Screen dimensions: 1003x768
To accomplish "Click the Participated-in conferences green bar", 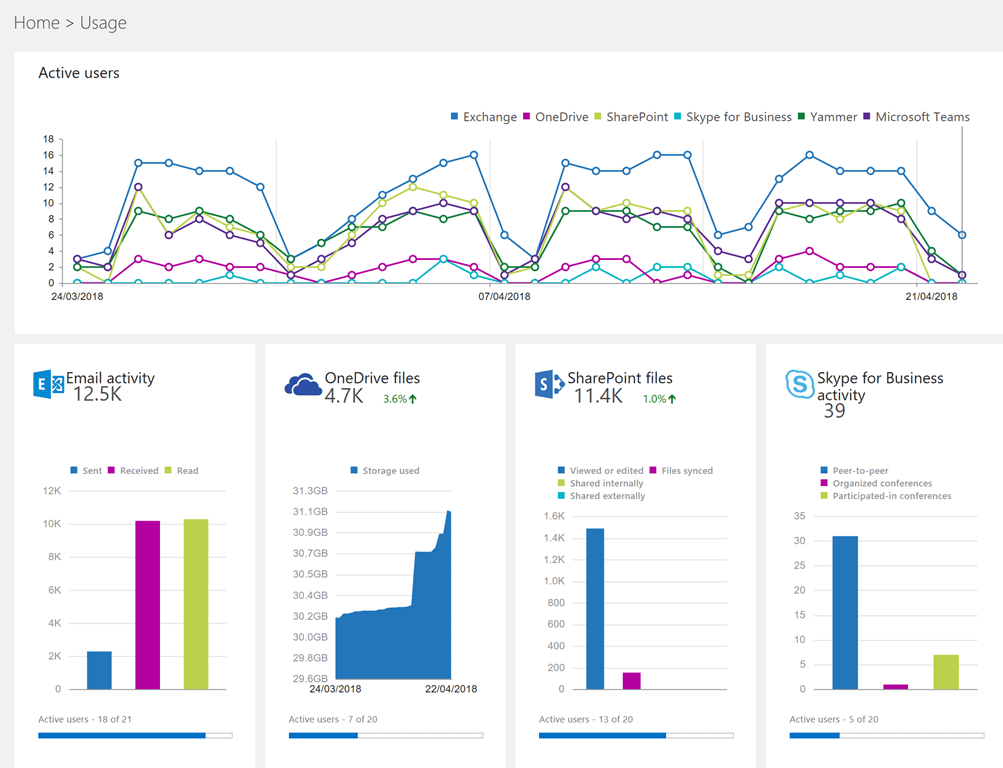I will pyautogui.click(x=946, y=672).
